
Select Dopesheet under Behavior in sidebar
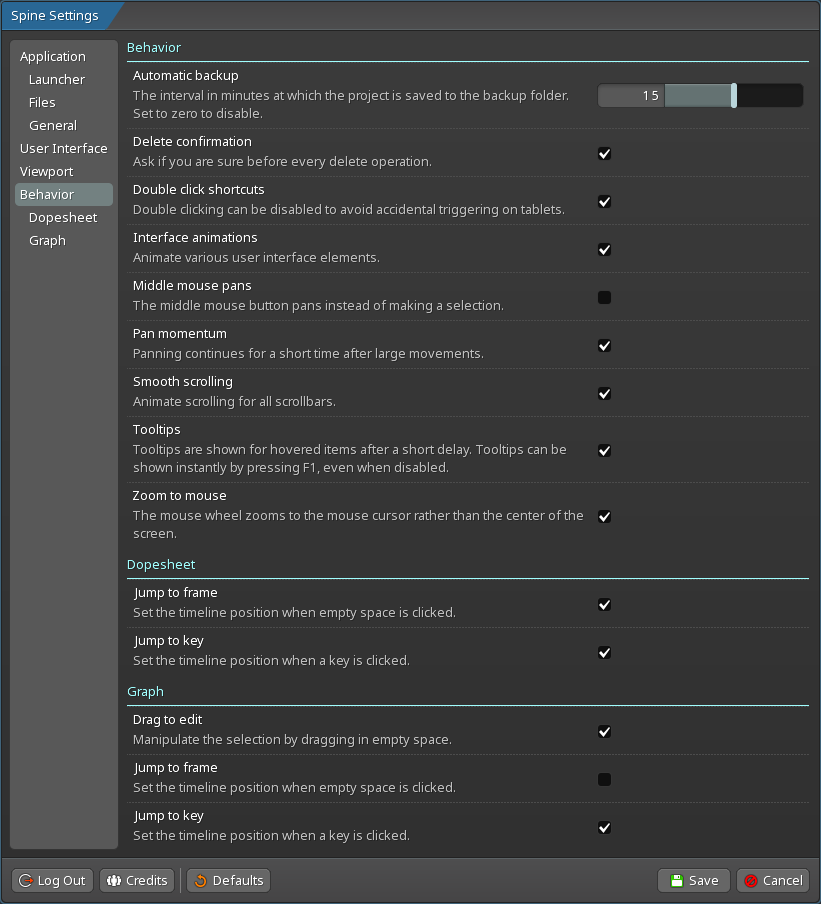click(63, 218)
